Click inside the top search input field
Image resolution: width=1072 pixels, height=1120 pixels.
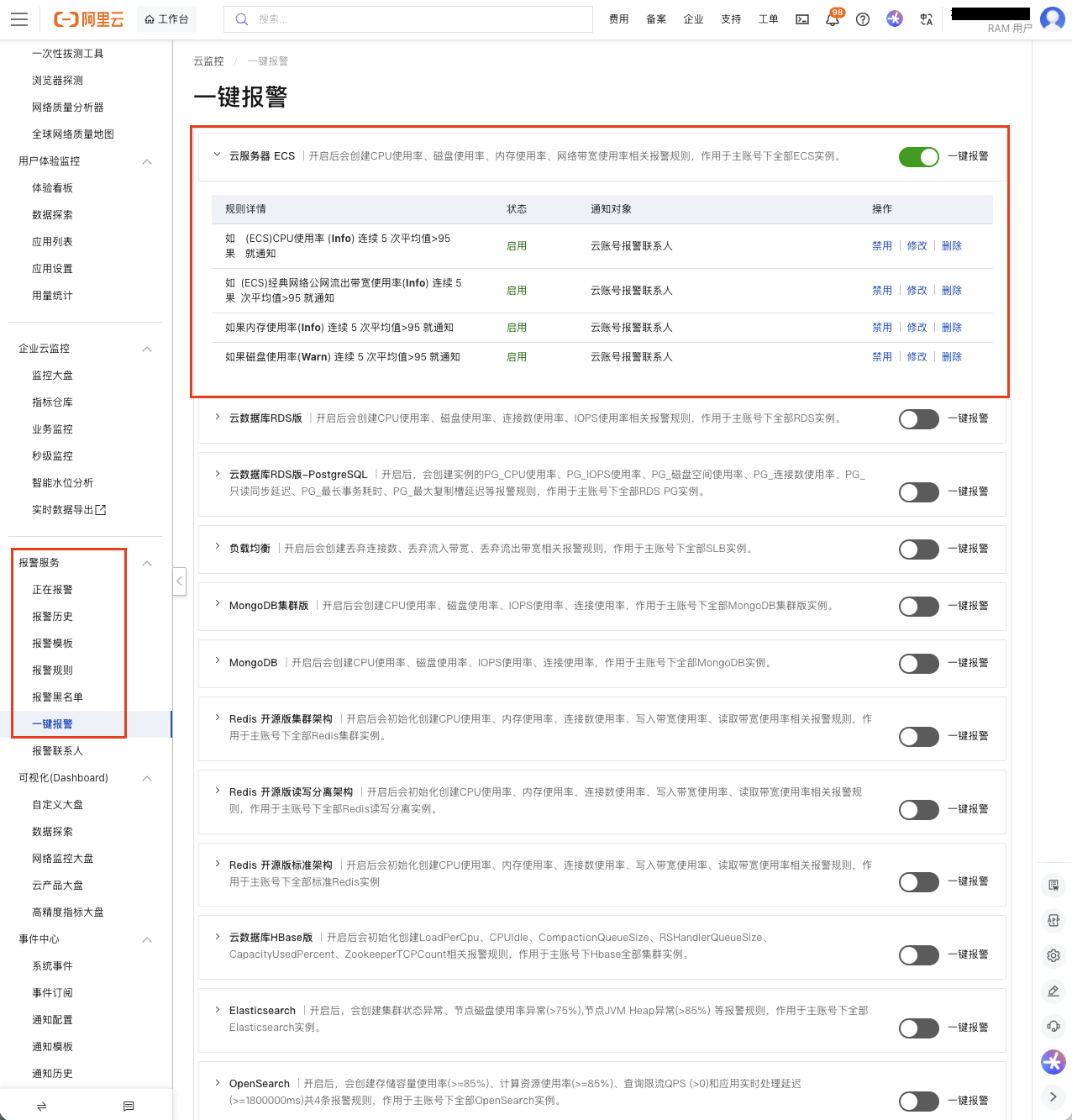[408, 18]
